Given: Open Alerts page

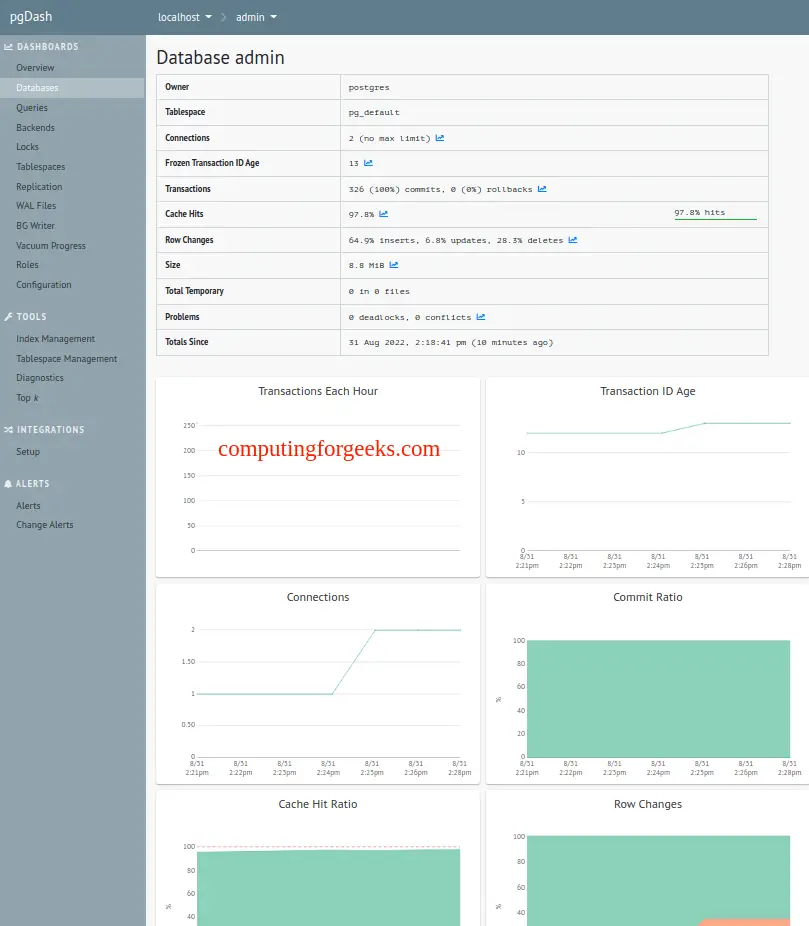Looking at the screenshot, I should (x=28, y=506).
